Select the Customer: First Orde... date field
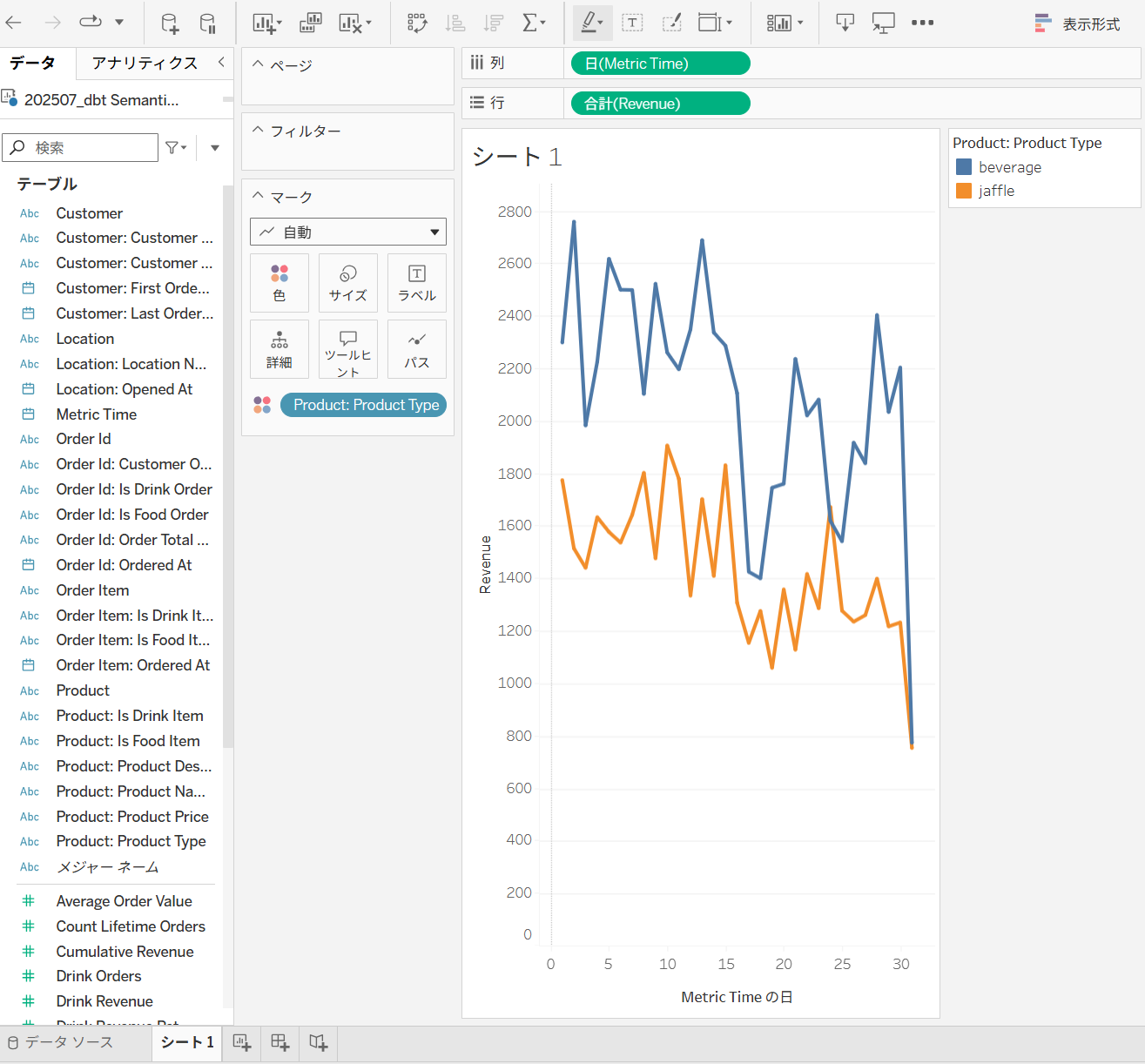The image size is (1145, 1064). tap(133, 288)
